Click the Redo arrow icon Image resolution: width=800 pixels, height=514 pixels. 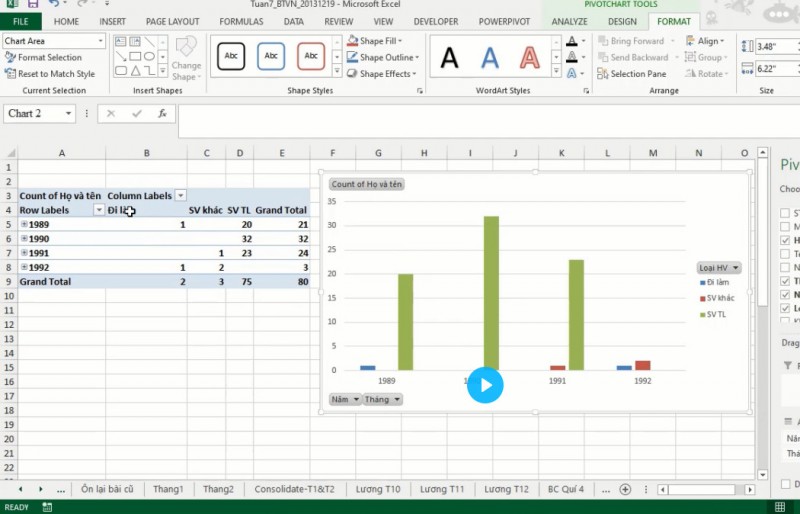pos(82,4)
